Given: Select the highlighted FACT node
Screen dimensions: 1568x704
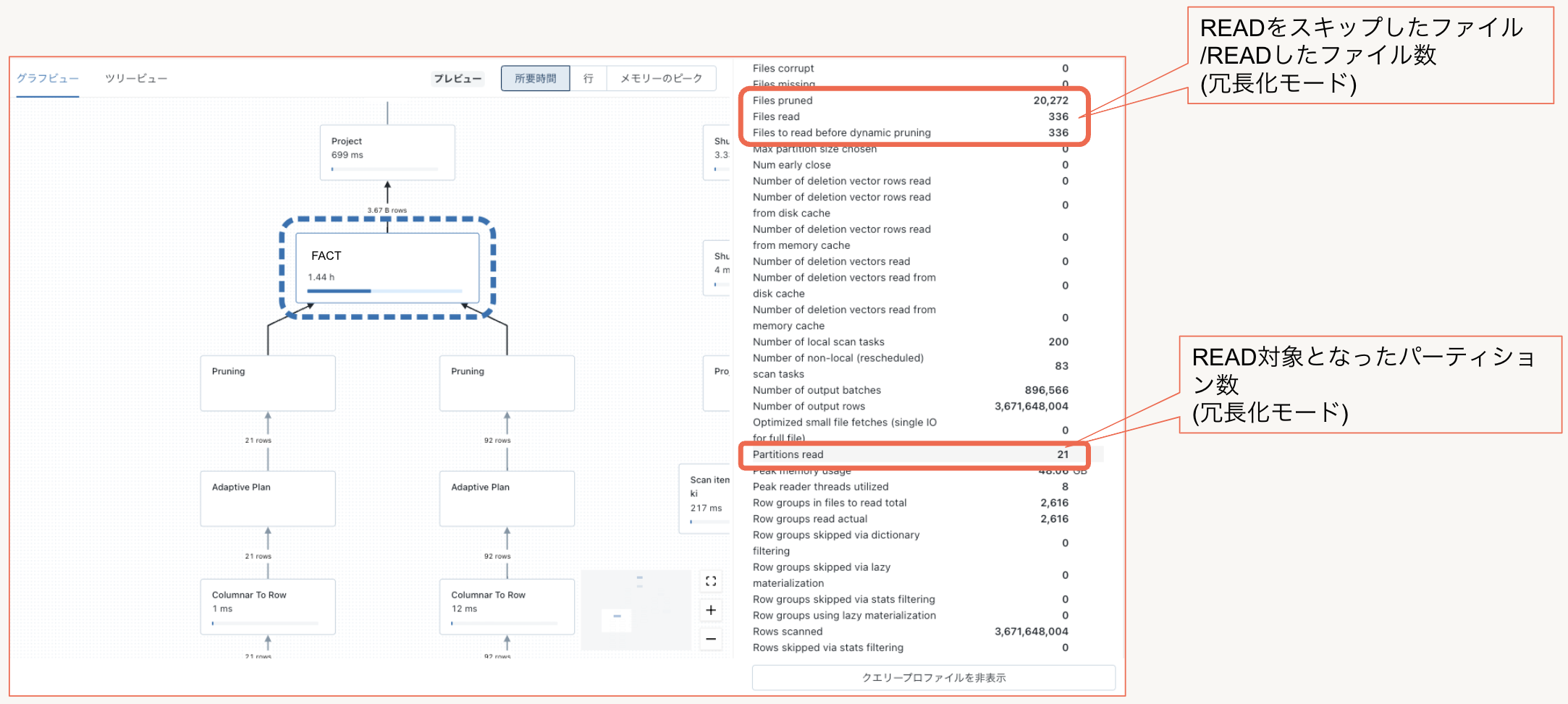Looking at the screenshot, I should pyautogui.click(x=387, y=268).
